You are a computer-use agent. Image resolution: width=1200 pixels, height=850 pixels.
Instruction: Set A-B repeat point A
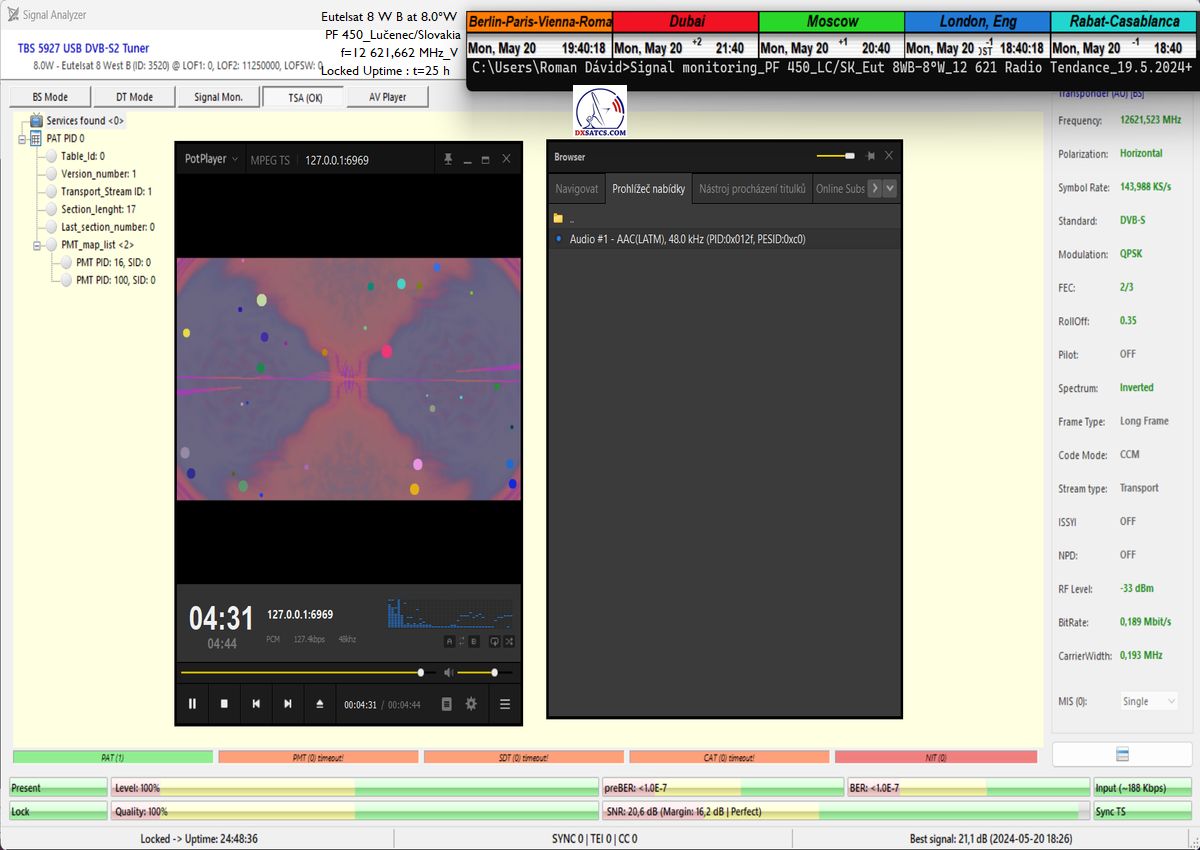tap(449, 641)
